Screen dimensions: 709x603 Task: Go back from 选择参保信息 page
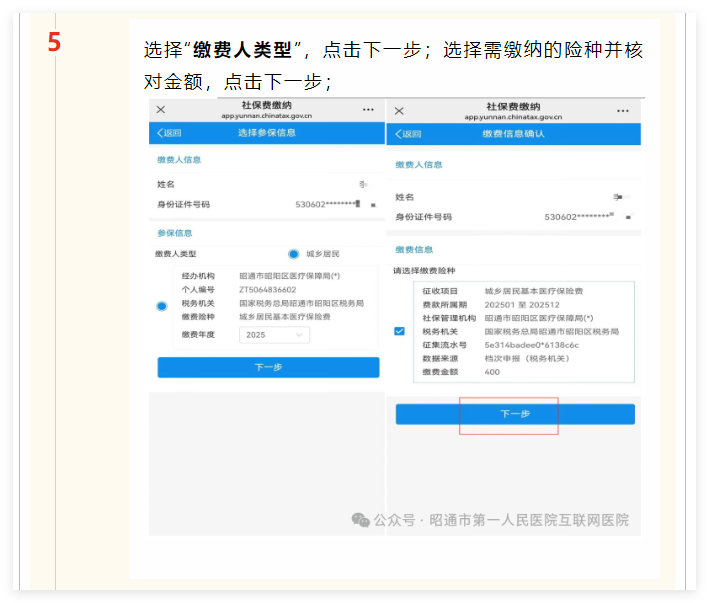pyautogui.click(x=169, y=133)
